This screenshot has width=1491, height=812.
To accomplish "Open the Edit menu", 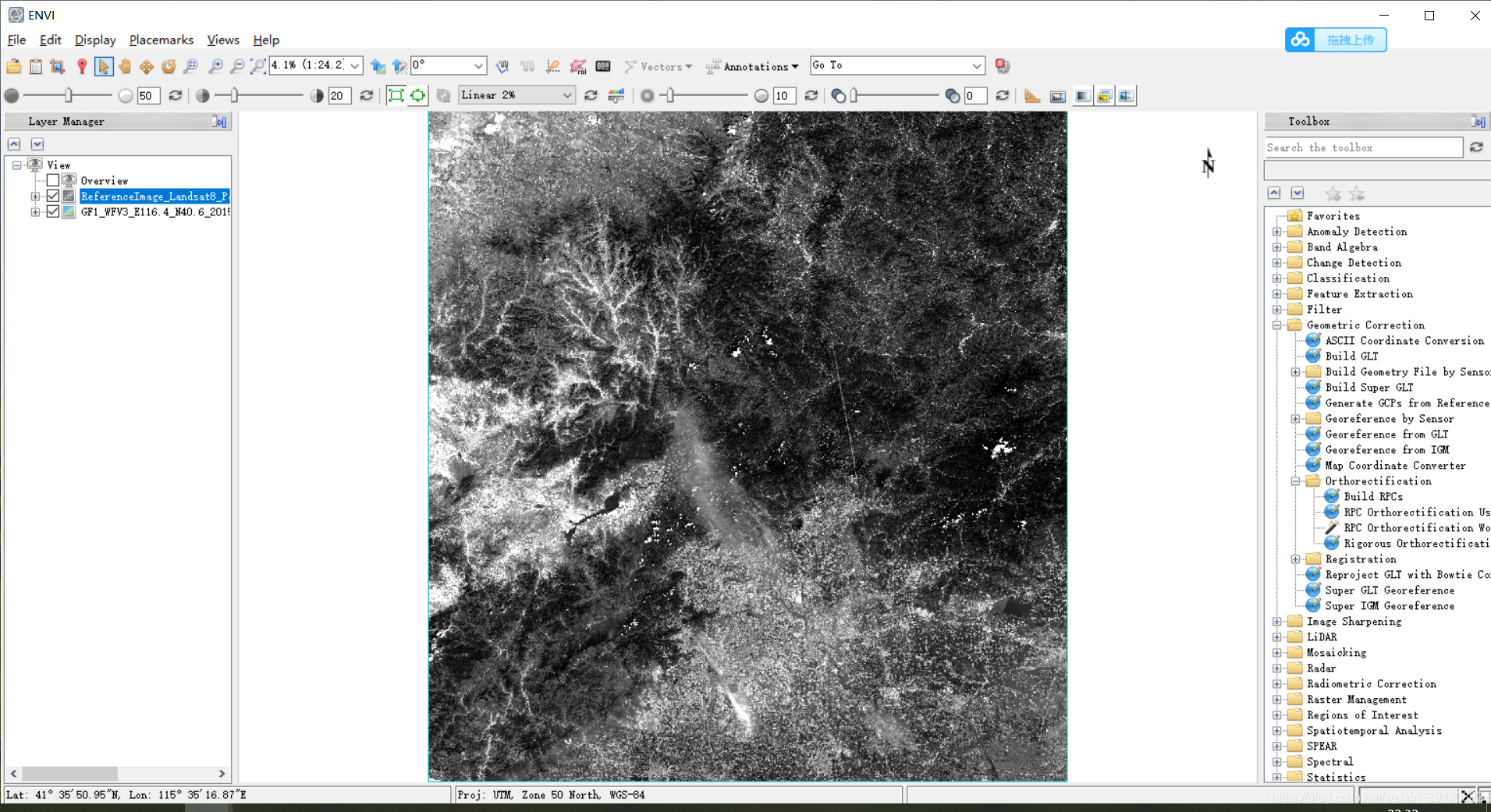I will [x=51, y=40].
